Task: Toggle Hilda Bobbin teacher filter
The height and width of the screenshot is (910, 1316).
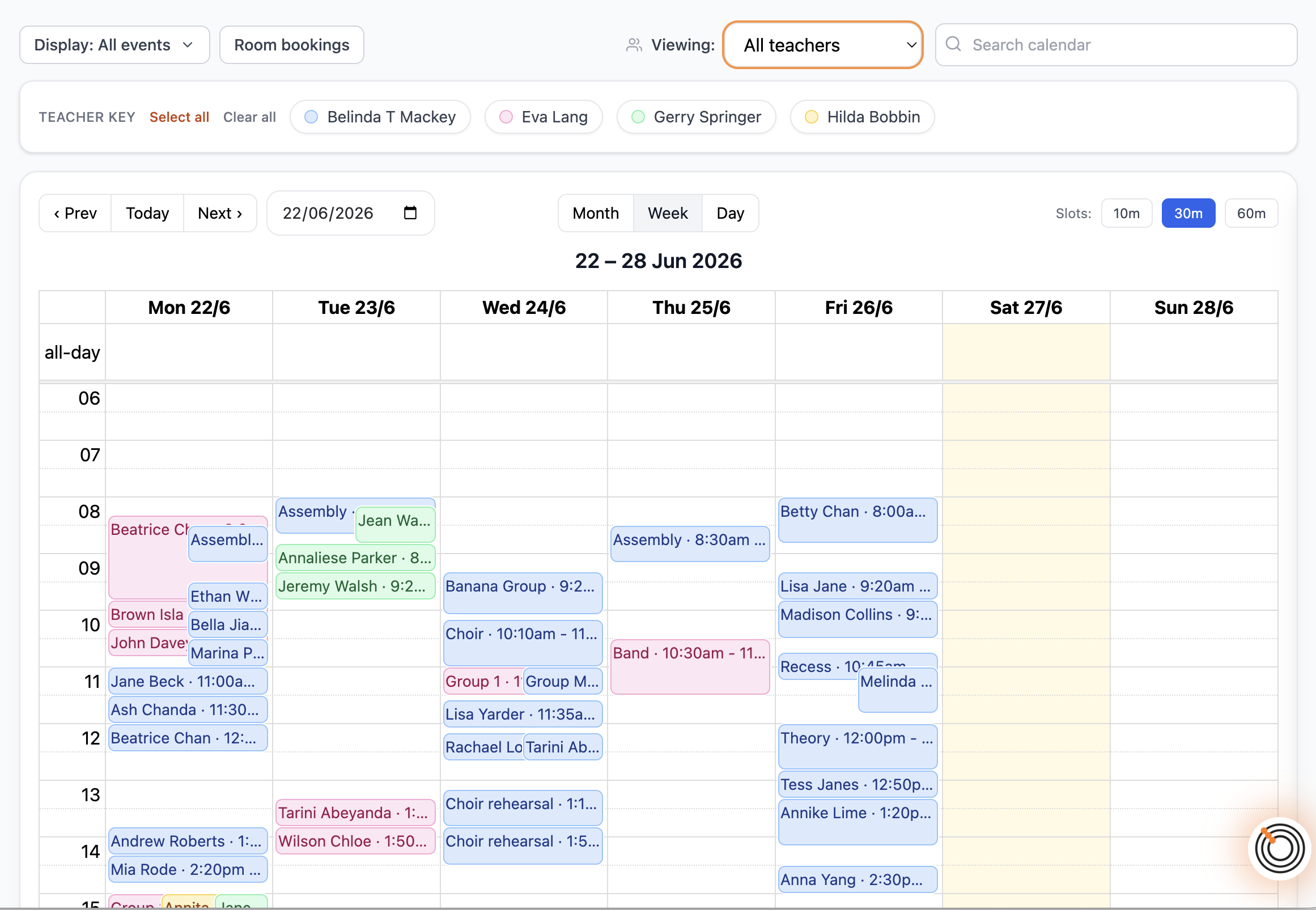Action: pyautogui.click(x=862, y=117)
